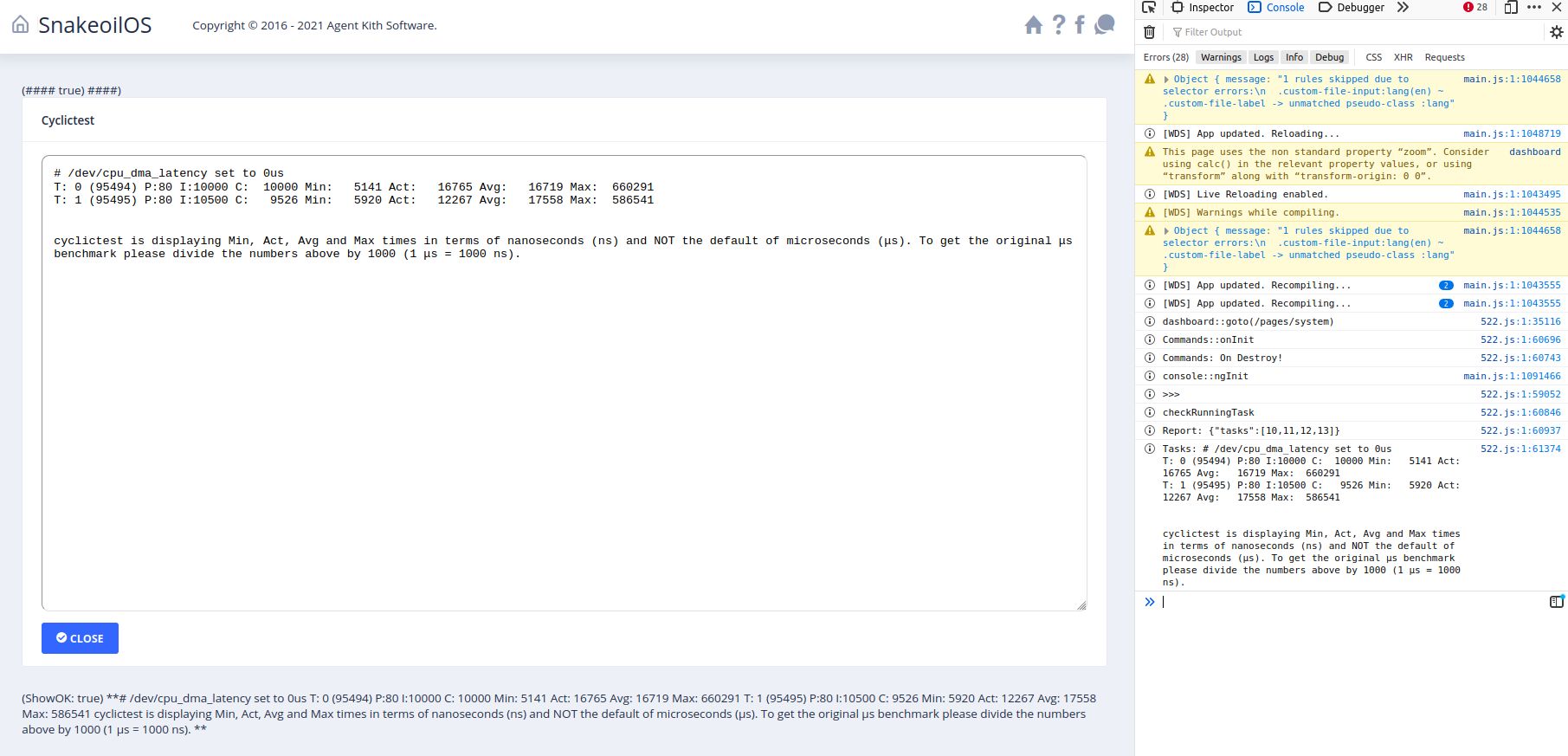The height and width of the screenshot is (756, 1568).
Task: Click info icon beside checkRunningTask
Action: pyautogui.click(x=1150, y=412)
